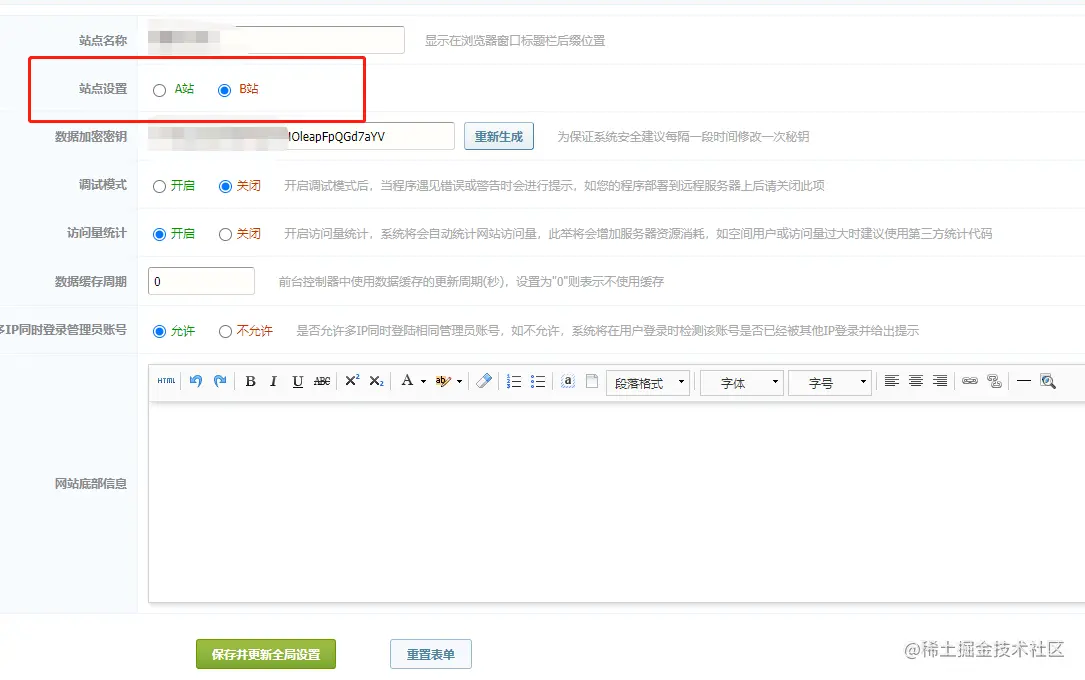Click the 重置表单 reset form button

tap(430, 654)
